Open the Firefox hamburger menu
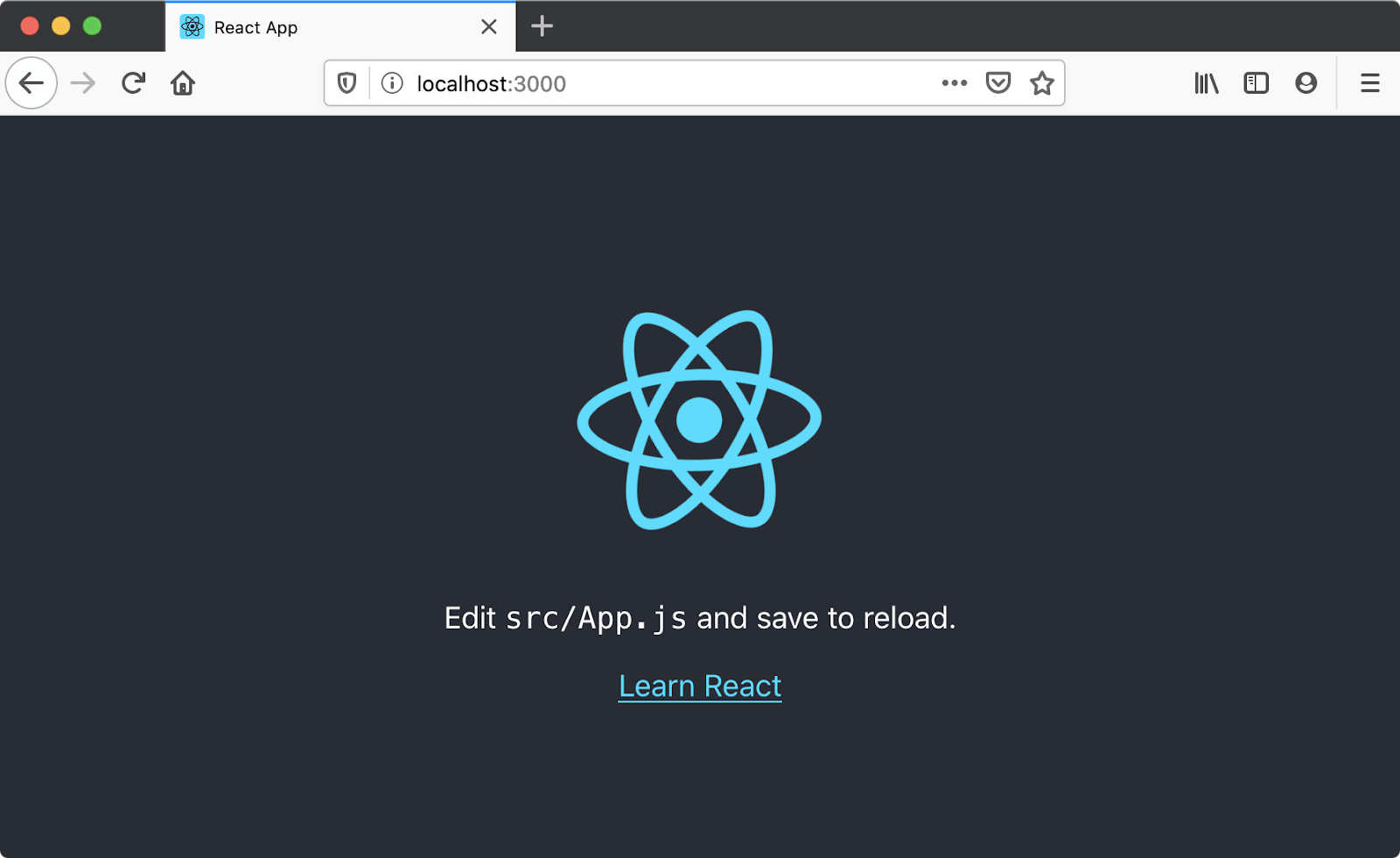The image size is (1400, 858). coord(1369,83)
